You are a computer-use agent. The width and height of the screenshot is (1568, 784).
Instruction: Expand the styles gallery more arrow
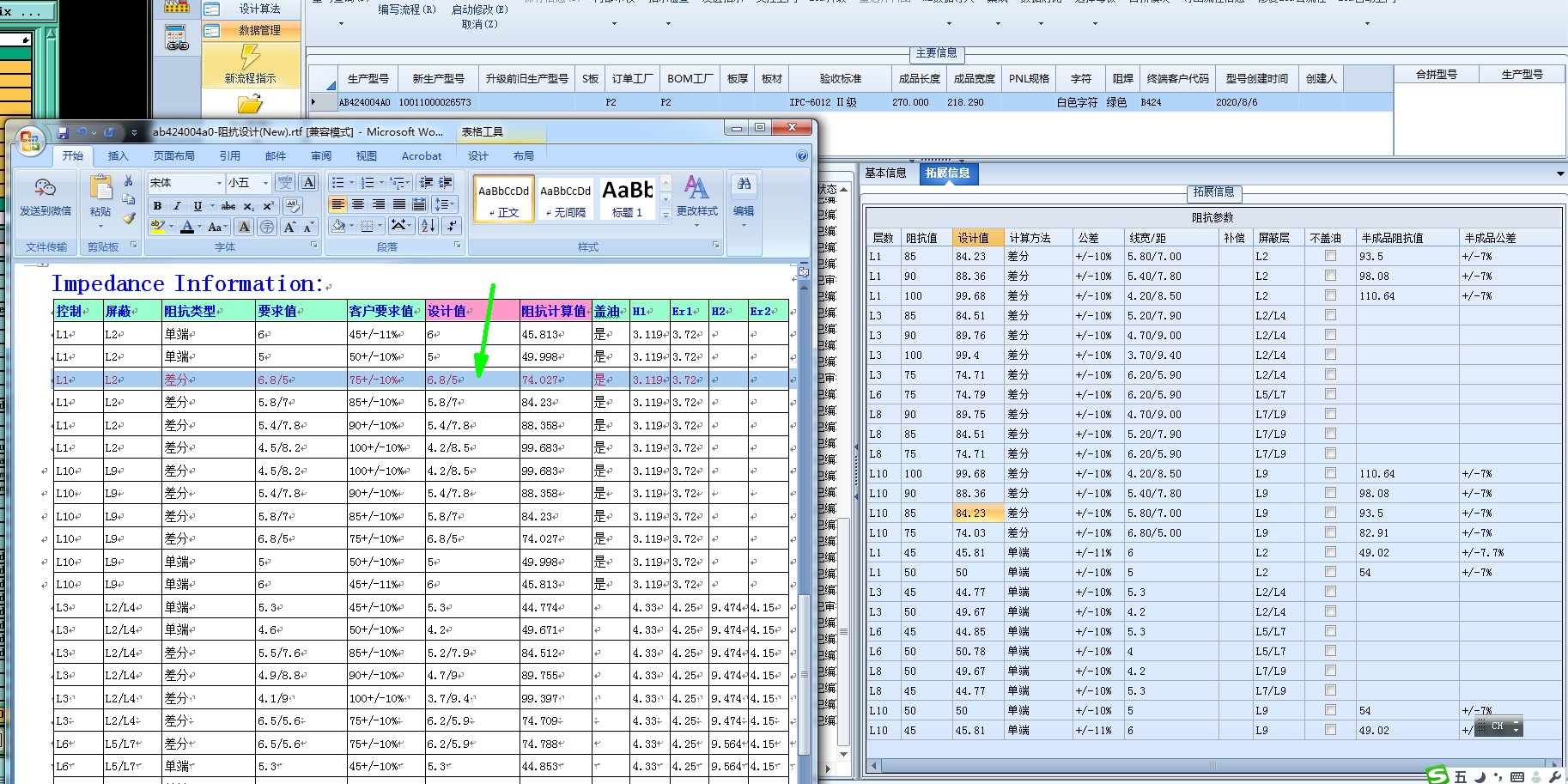pyautogui.click(x=665, y=216)
